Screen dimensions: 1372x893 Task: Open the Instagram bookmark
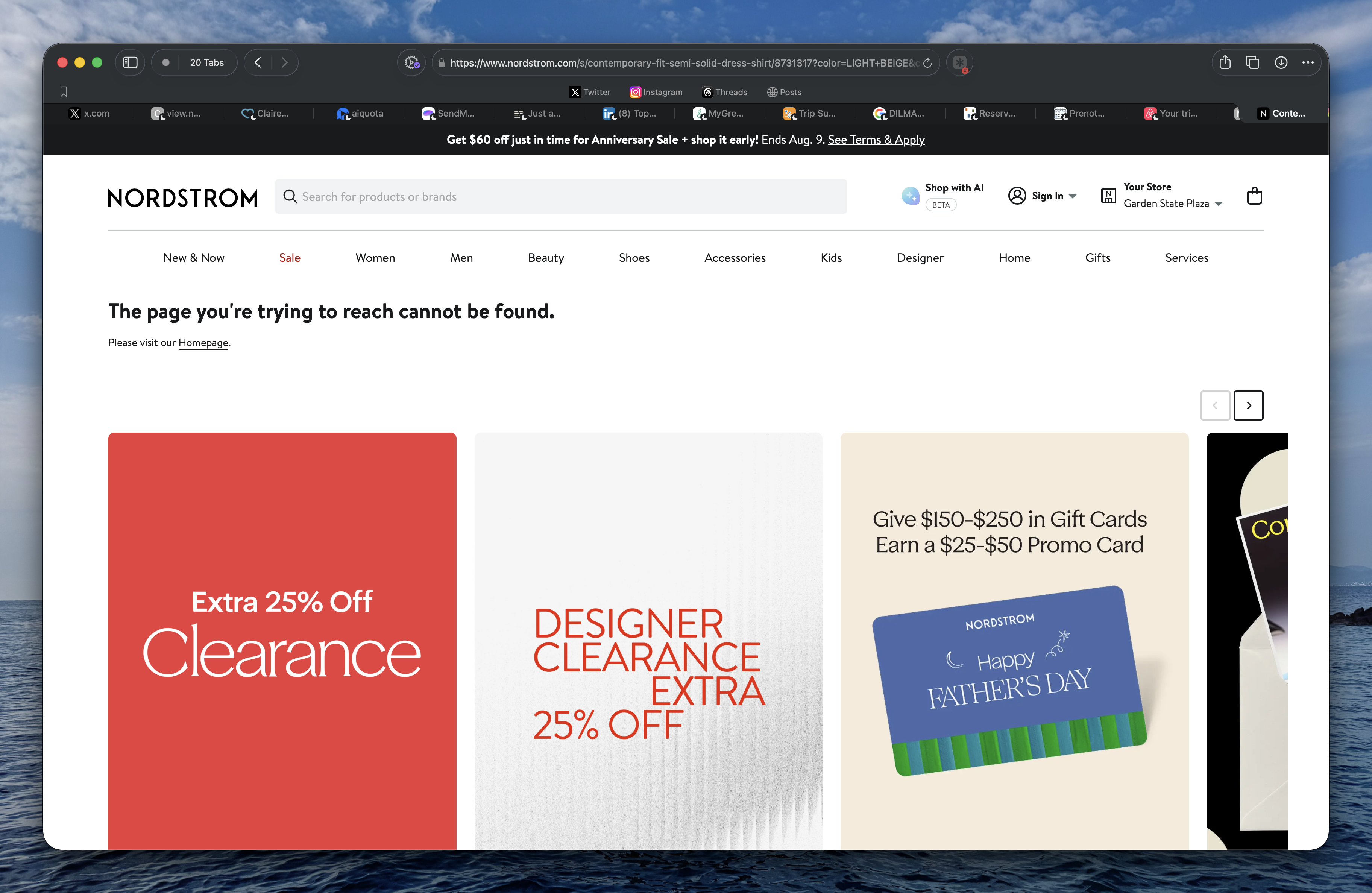pos(656,92)
